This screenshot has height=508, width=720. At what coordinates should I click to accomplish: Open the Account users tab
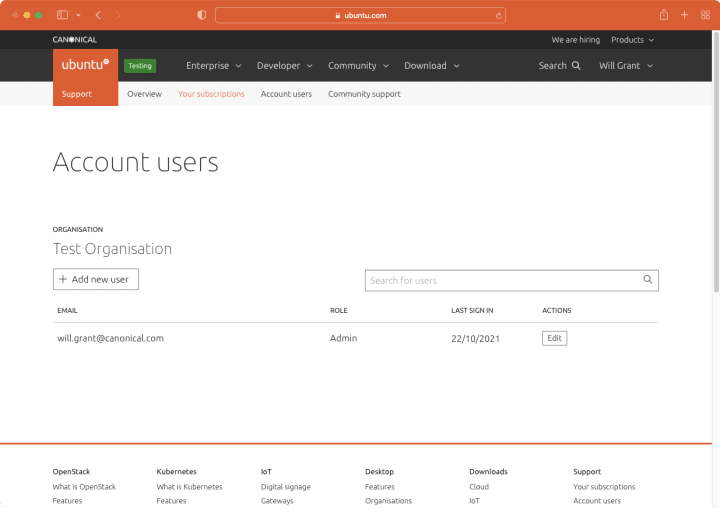click(x=286, y=94)
